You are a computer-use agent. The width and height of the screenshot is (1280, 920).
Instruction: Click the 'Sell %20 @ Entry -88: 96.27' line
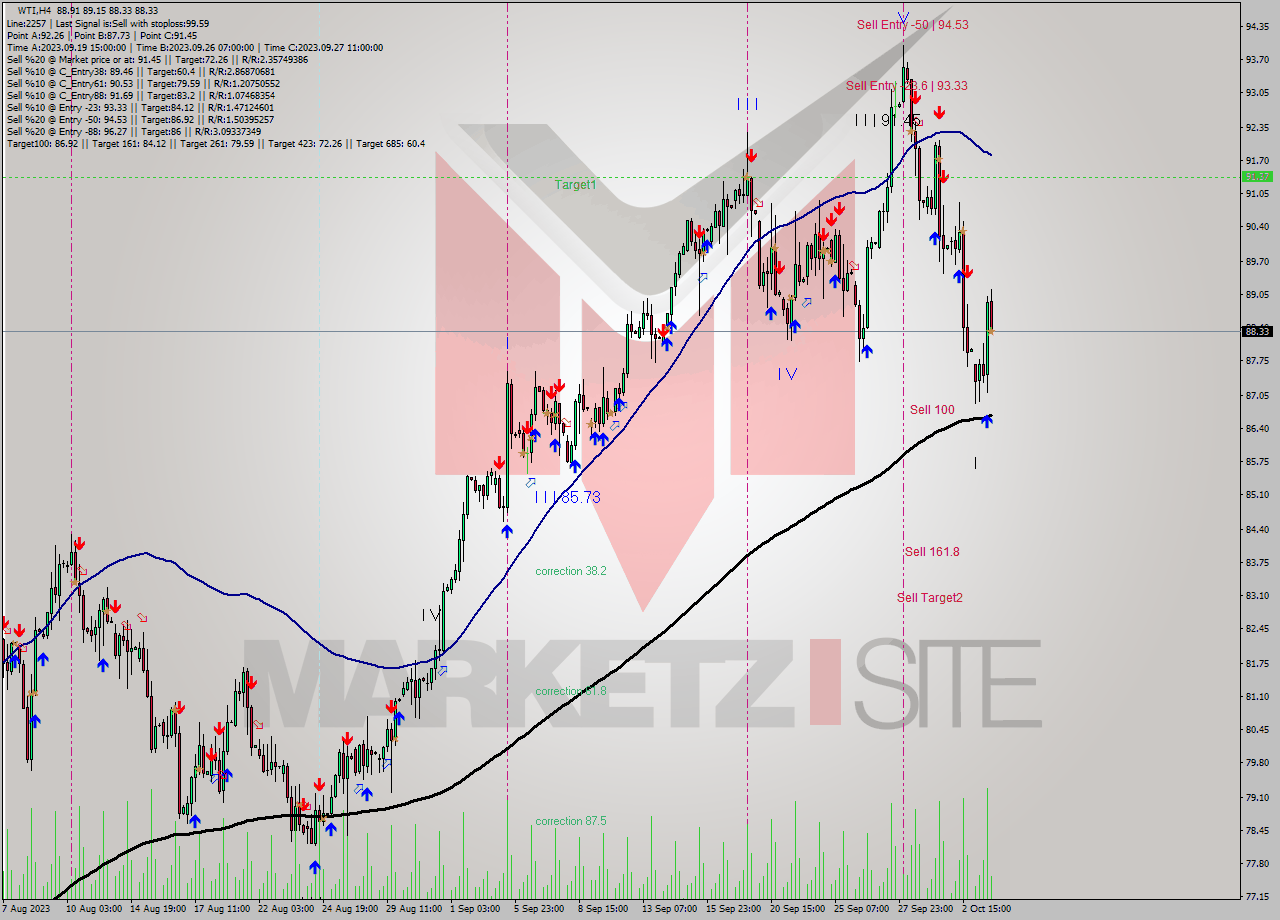pos(134,131)
